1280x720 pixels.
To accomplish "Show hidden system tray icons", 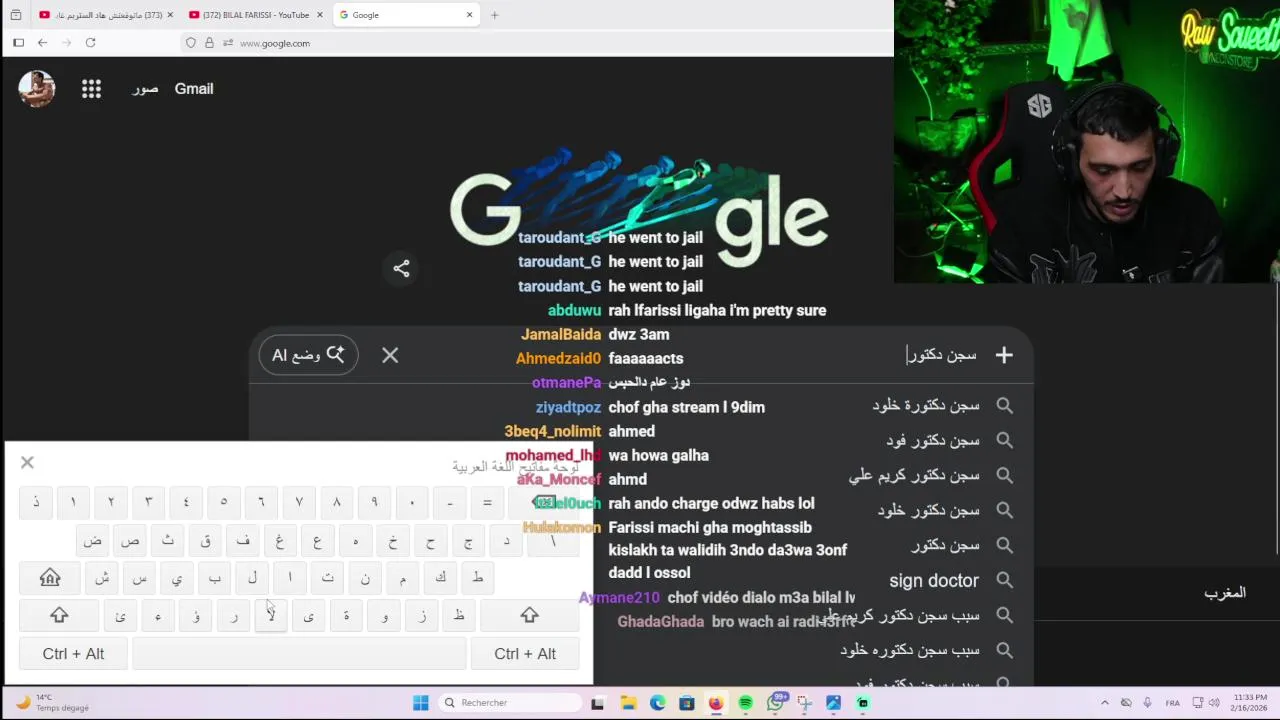I will pos(1104,703).
